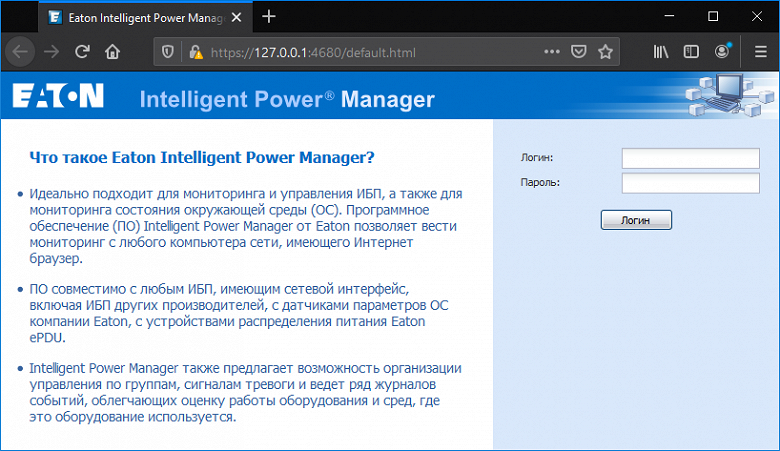
Task: Click the Eaton logo in the header
Action: 58,96
